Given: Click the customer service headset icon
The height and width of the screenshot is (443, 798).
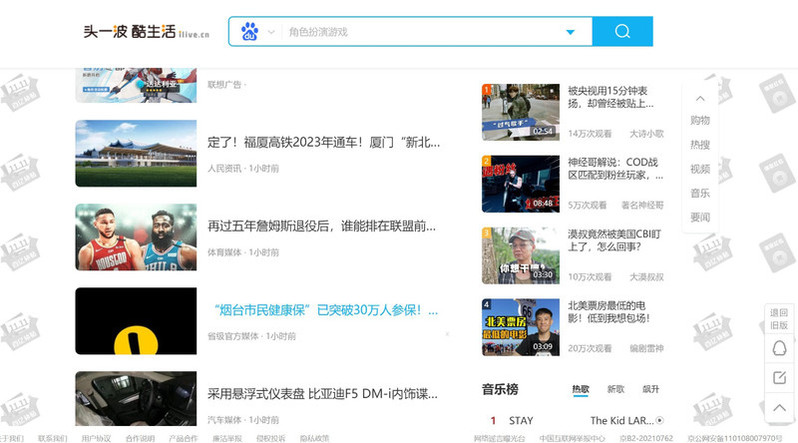Looking at the screenshot, I should [x=780, y=348].
